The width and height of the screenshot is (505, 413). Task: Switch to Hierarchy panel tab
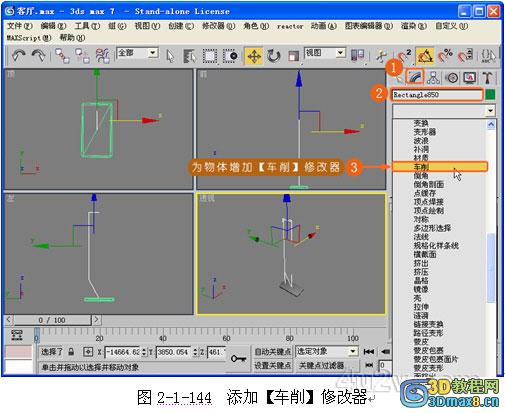coord(433,77)
